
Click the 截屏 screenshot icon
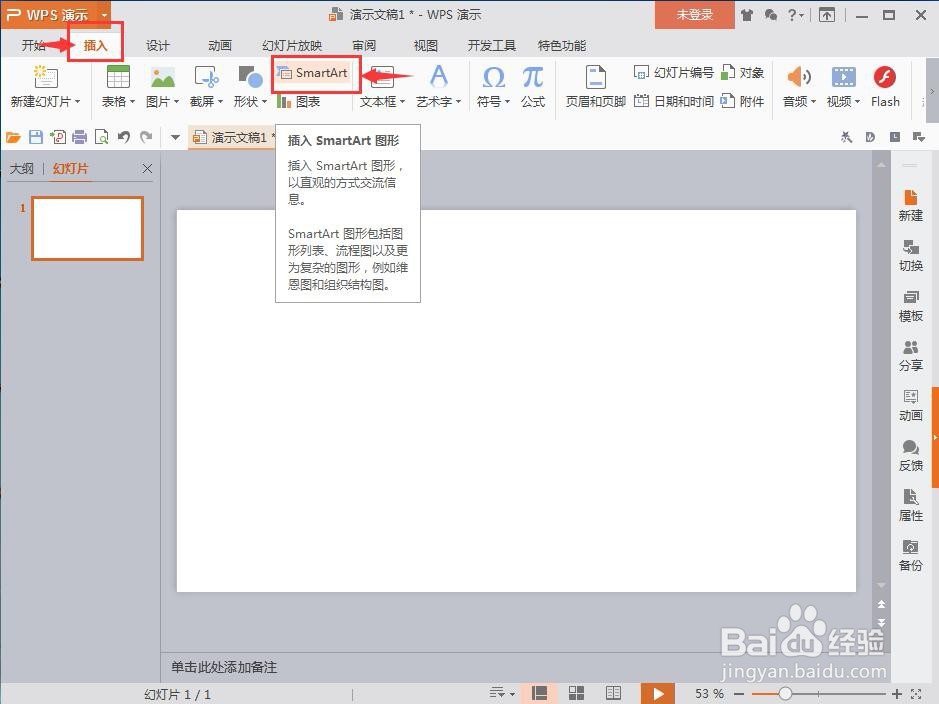point(206,77)
